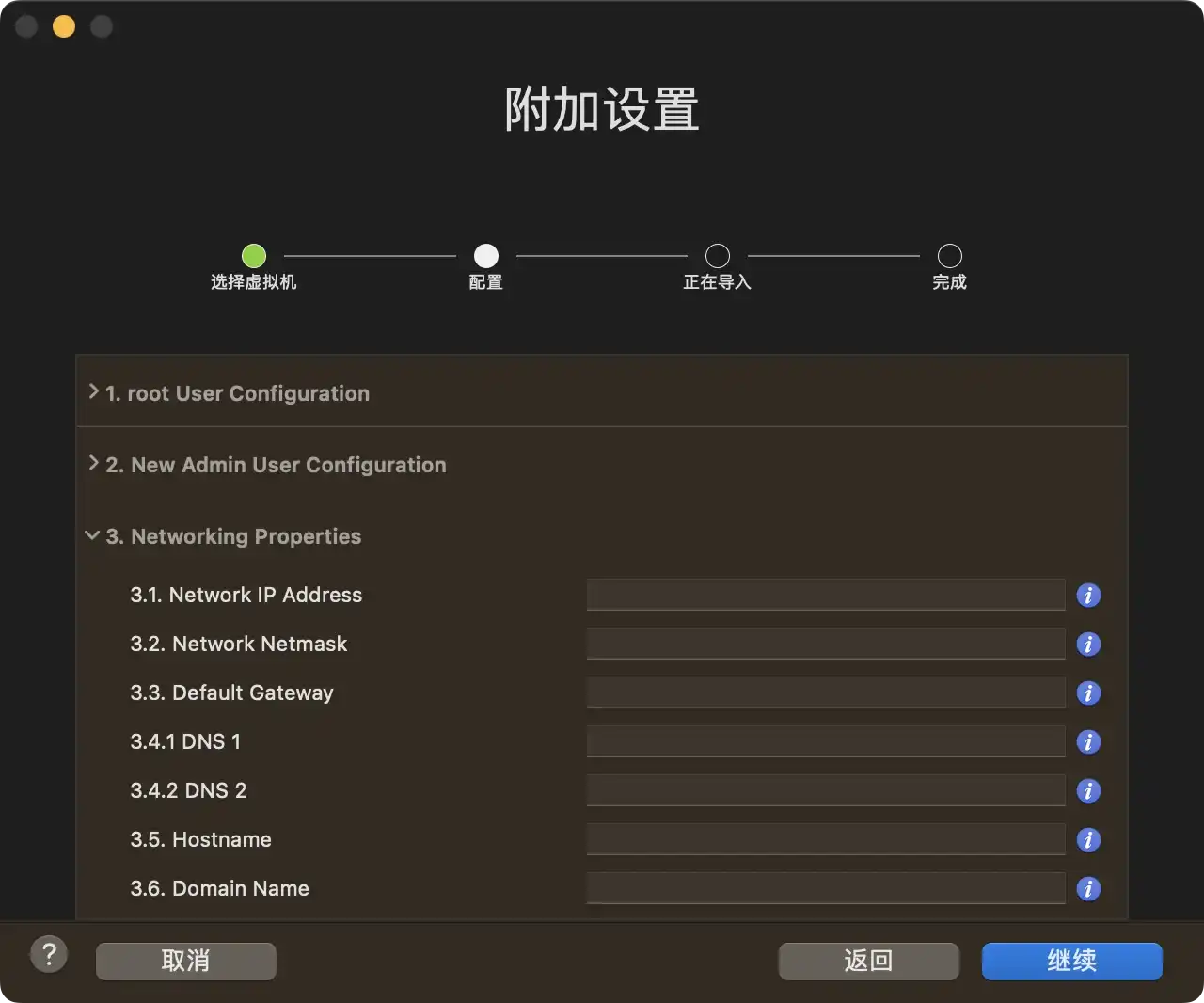Click the DNS 1 text field
Viewport: 1204px width, 1003px height.
[x=825, y=741]
